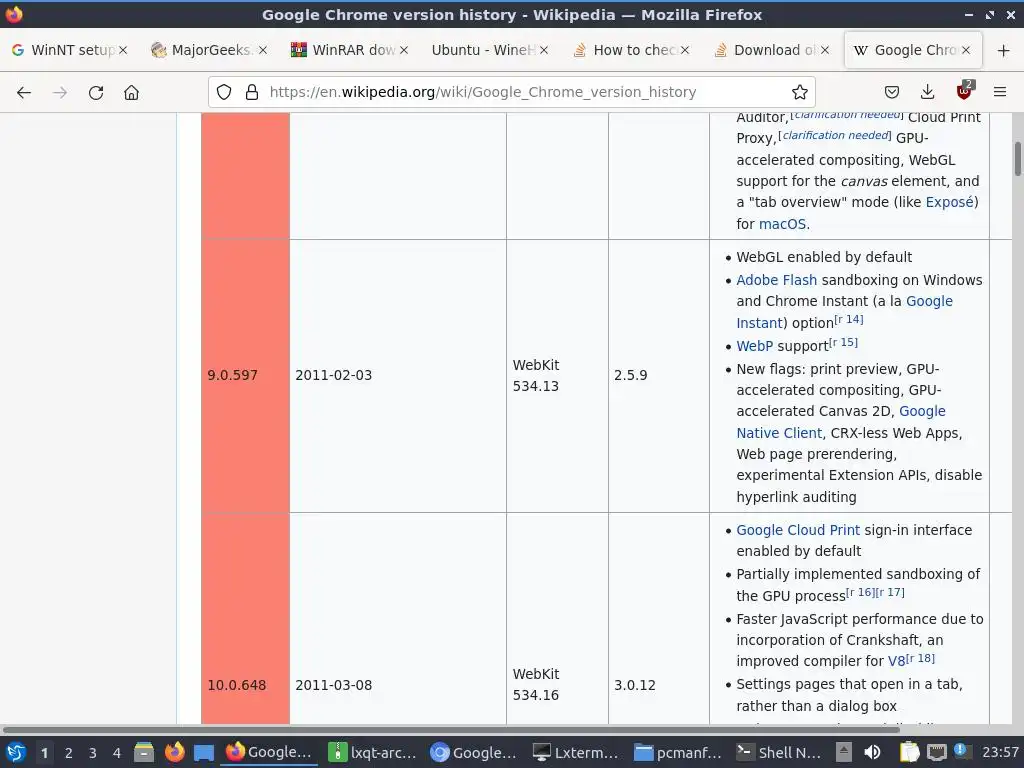Jump to reference r 14

(x=849, y=319)
